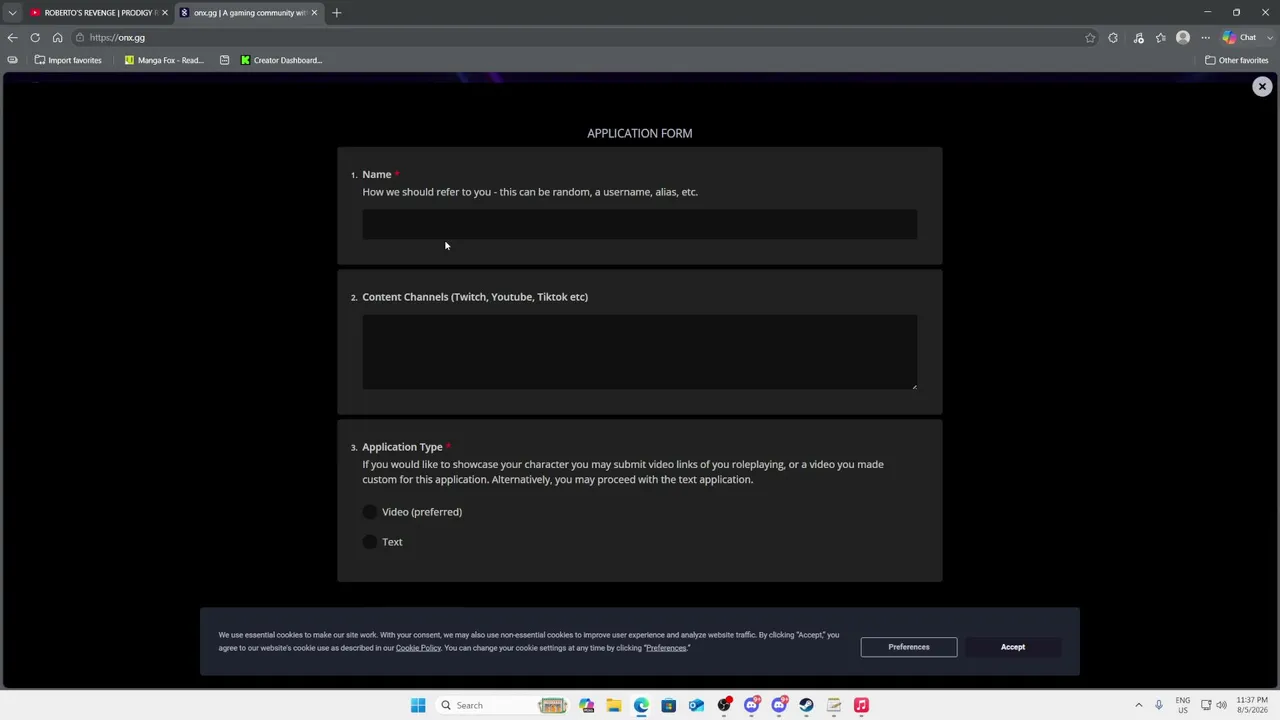
Task: Open the Cookie Policy link
Action: [418, 648]
